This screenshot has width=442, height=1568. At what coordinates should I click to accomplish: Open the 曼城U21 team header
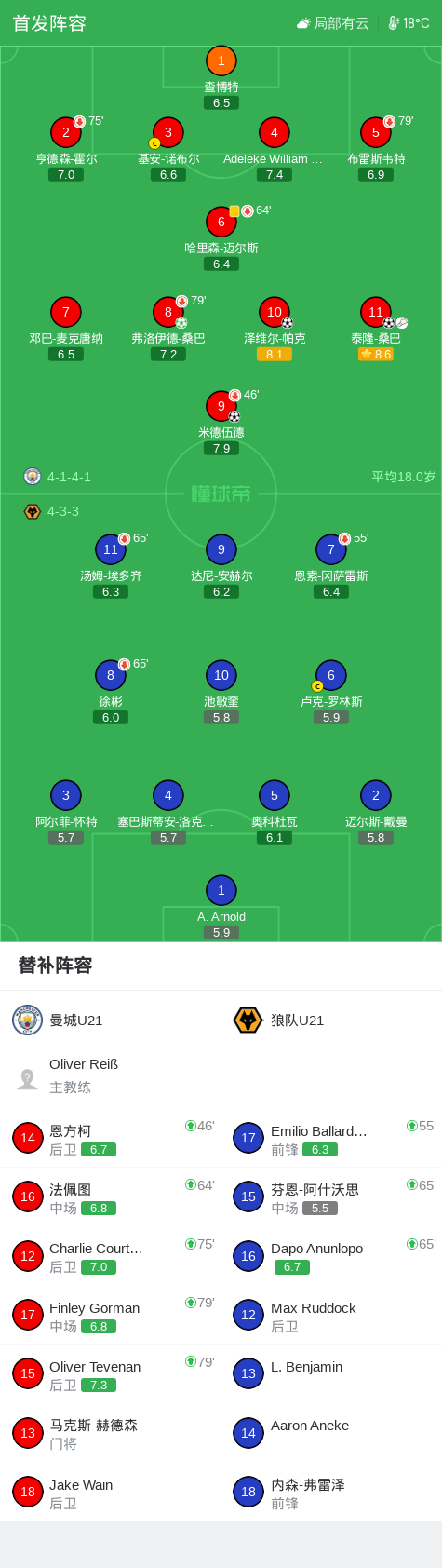tap(110, 1021)
